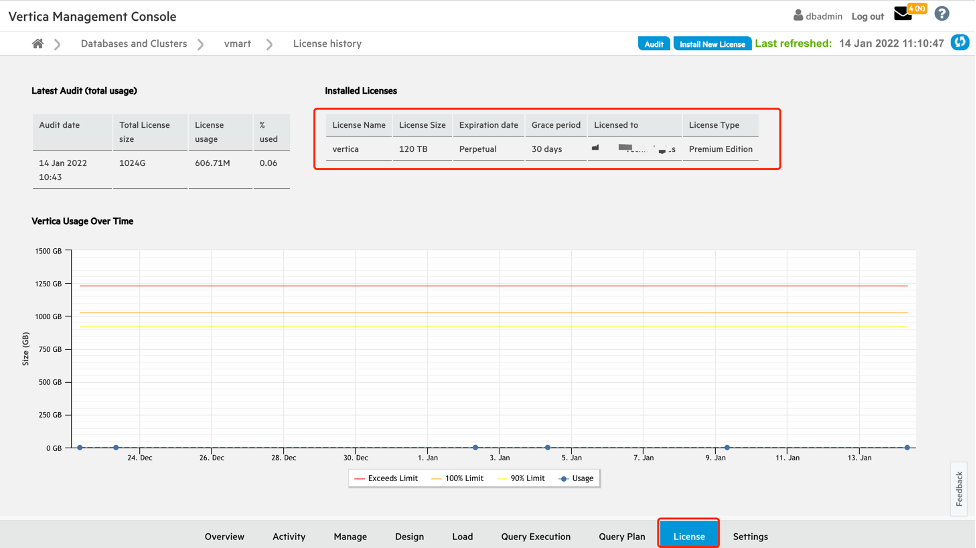
Task: Click the dbadmin username
Action: (x=824, y=16)
